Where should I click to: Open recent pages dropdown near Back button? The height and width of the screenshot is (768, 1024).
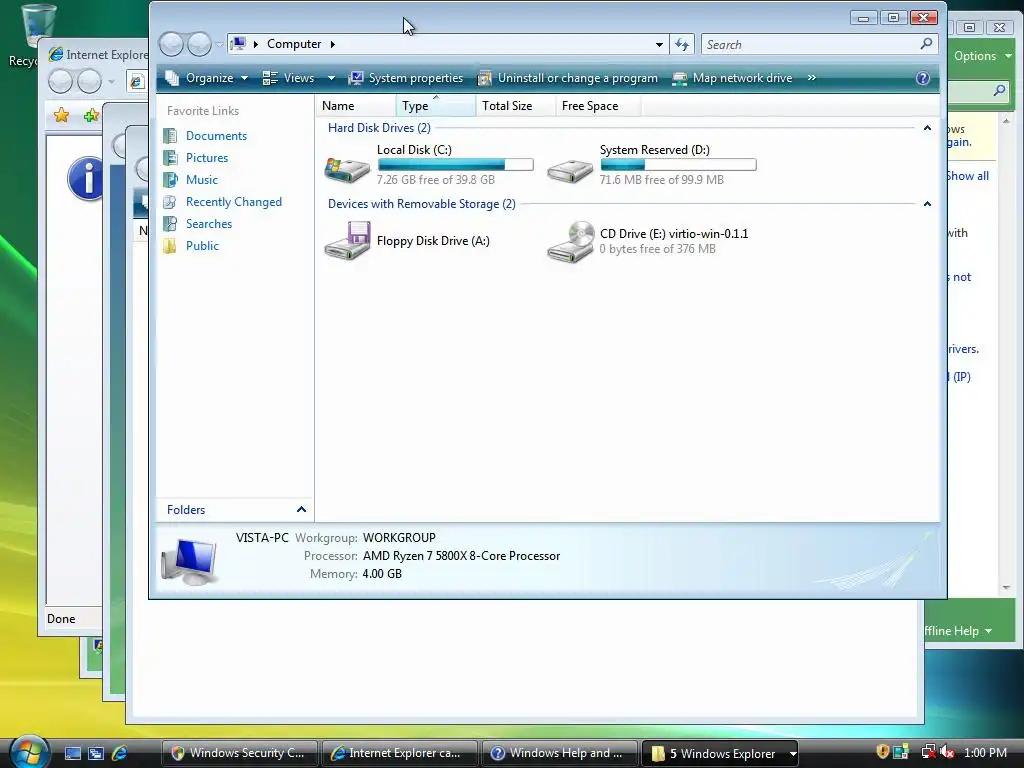tap(220, 44)
